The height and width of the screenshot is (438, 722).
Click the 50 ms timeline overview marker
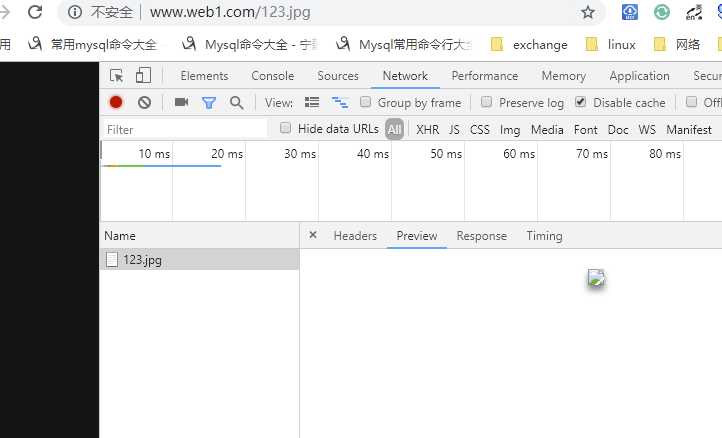pos(446,153)
